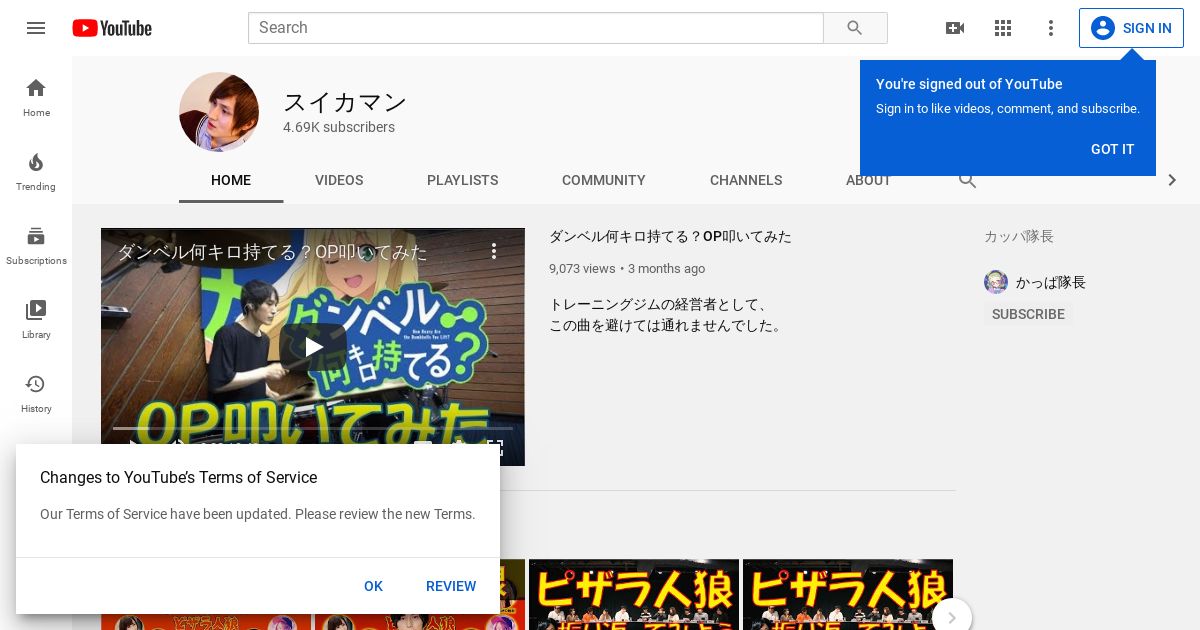Open the featured video's more options menu

tap(494, 251)
